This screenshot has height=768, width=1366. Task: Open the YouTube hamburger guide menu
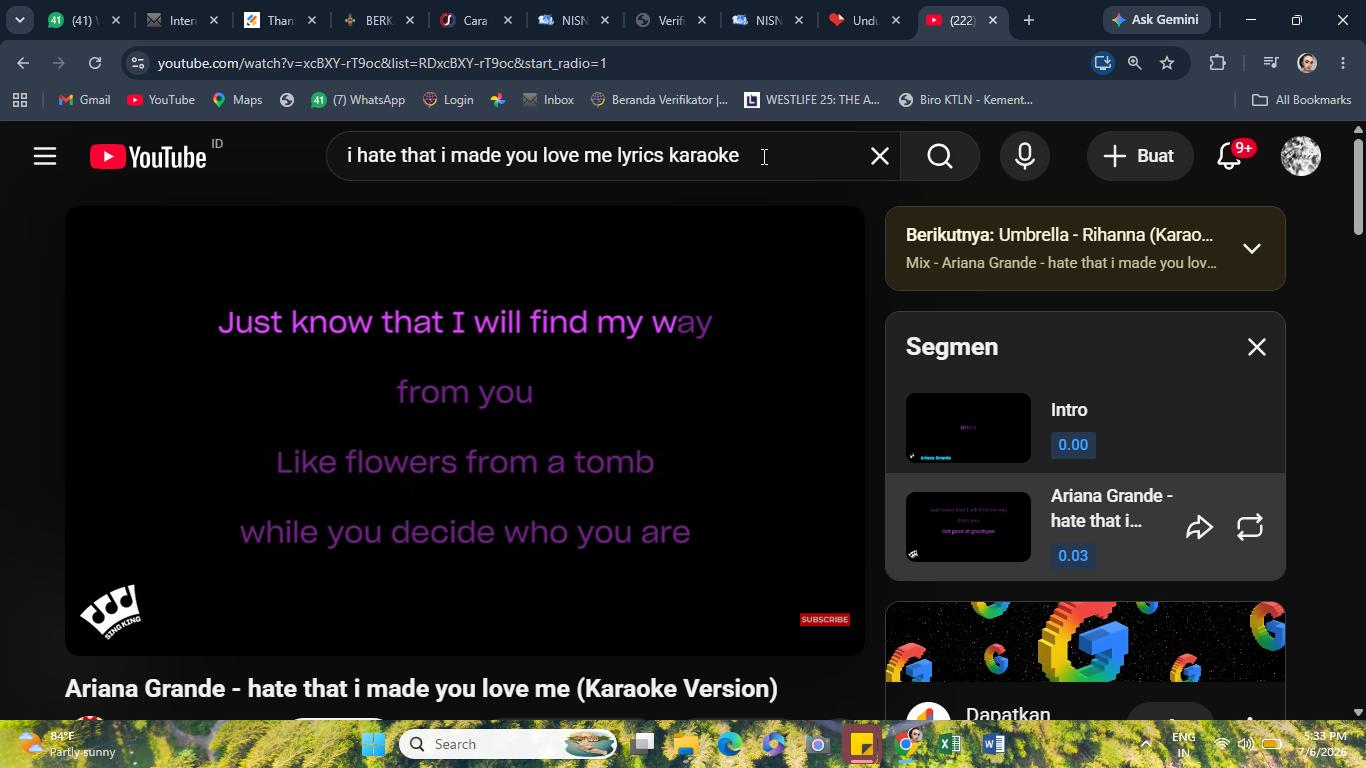pos(44,156)
